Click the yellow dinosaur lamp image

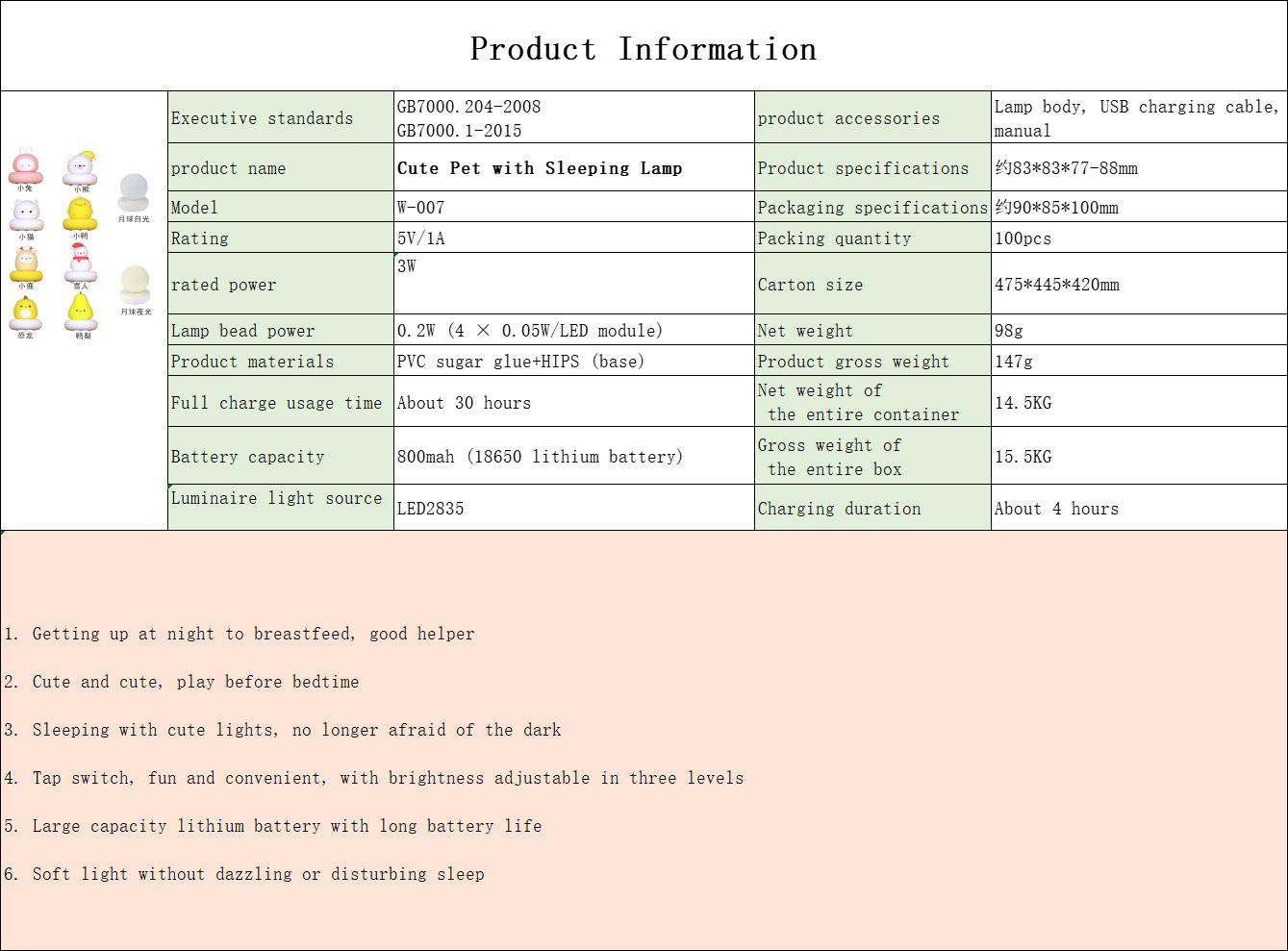click(x=26, y=313)
